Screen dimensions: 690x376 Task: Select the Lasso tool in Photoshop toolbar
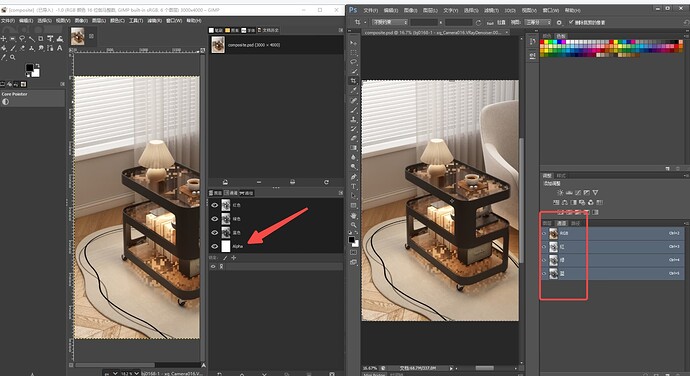(x=353, y=62)
